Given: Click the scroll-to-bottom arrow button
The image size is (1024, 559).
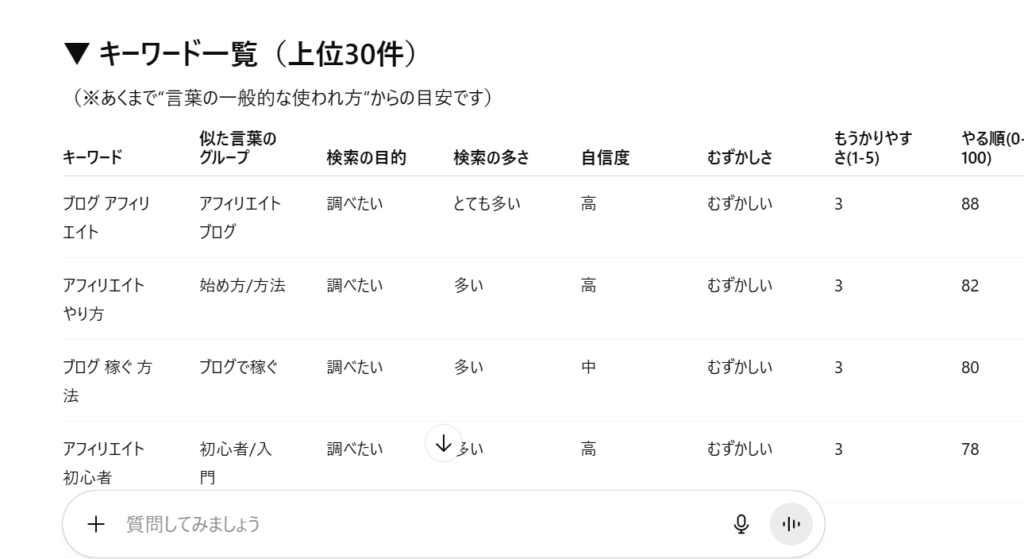Looking at the screenshot, I should click(x=443, y=443).
